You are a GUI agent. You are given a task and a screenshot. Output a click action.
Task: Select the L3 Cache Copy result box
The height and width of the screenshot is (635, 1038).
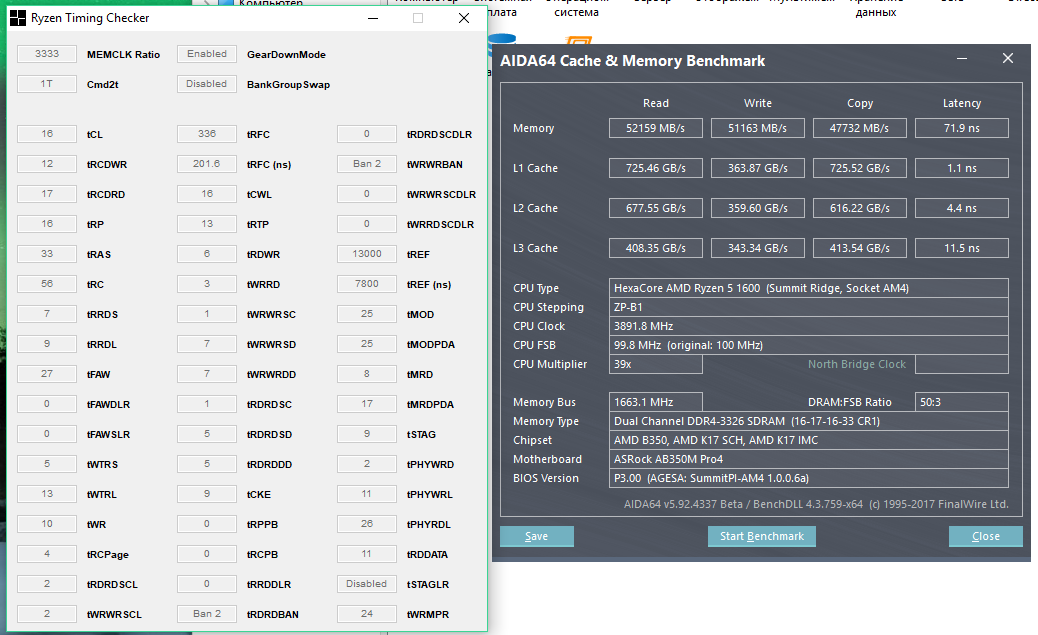(859, 248)
